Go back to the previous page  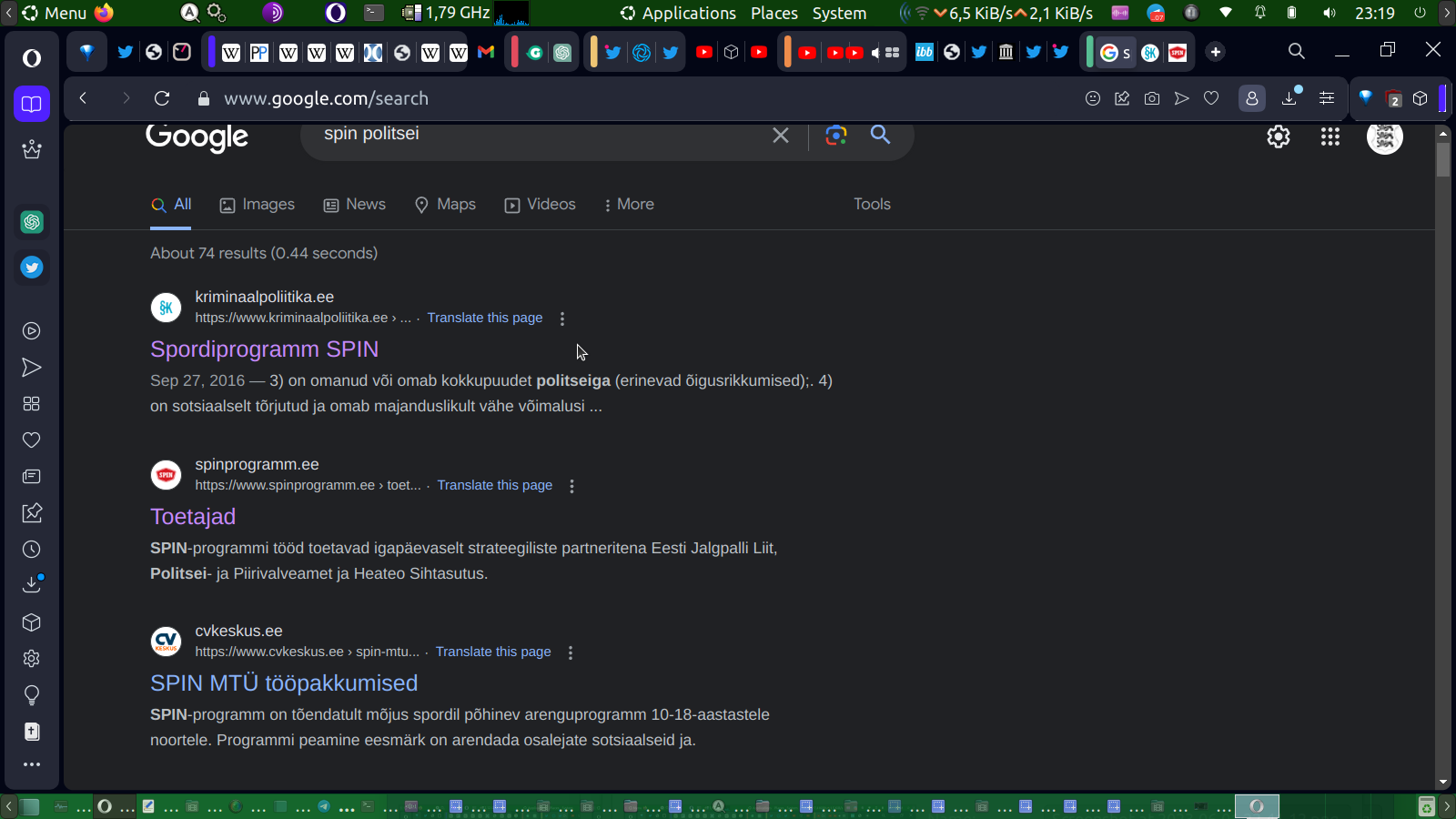click(83, 98)
